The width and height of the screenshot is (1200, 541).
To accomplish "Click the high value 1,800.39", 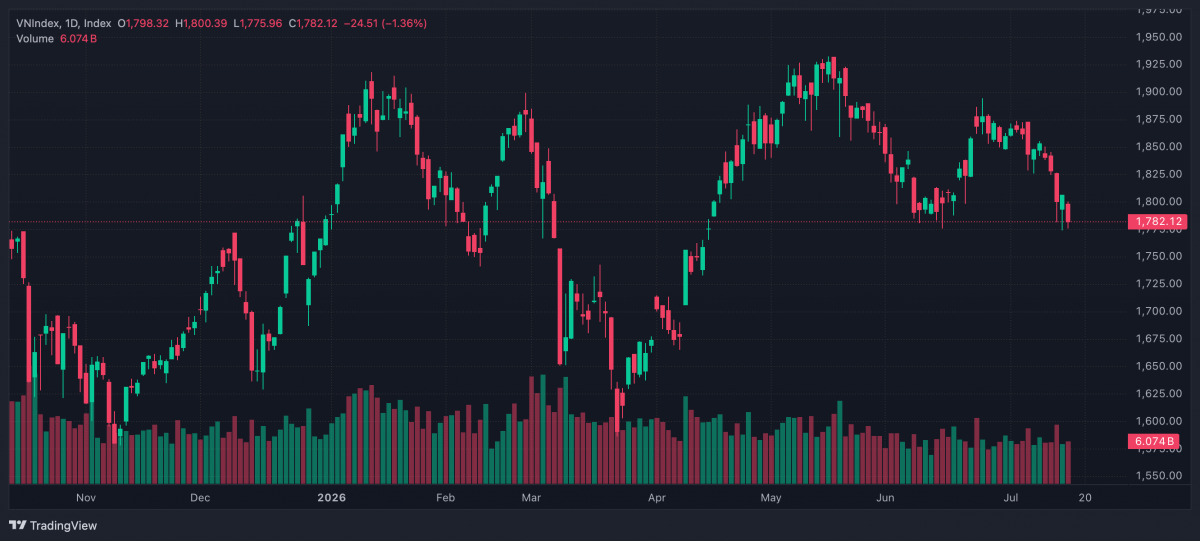I will coord(206,23).
